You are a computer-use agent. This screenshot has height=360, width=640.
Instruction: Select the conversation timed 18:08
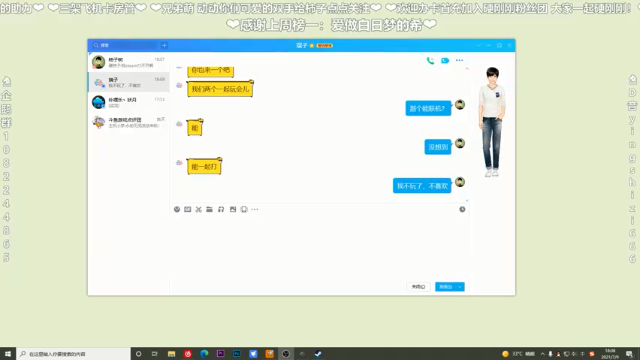[x=129, y=82]
